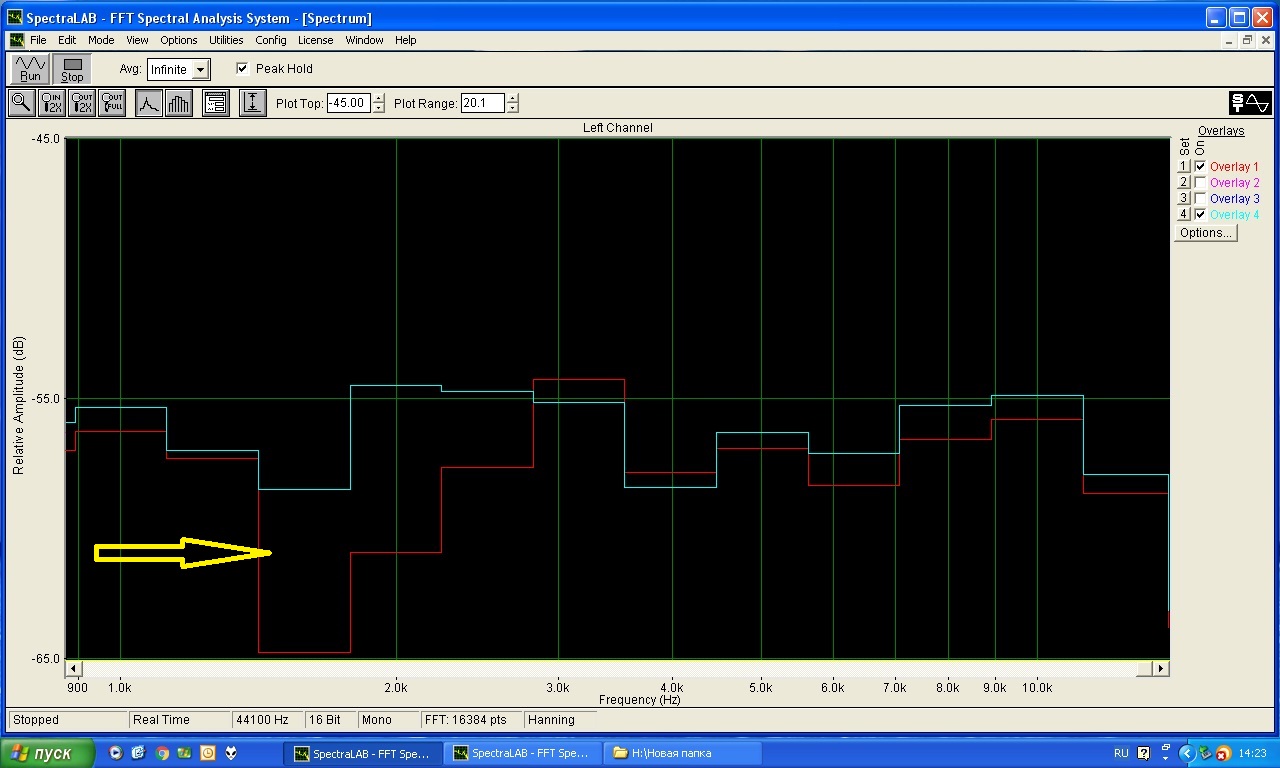Switch to bar graph plot style
The width and height of the screenshot is (1280, 768).
[179, 103]
